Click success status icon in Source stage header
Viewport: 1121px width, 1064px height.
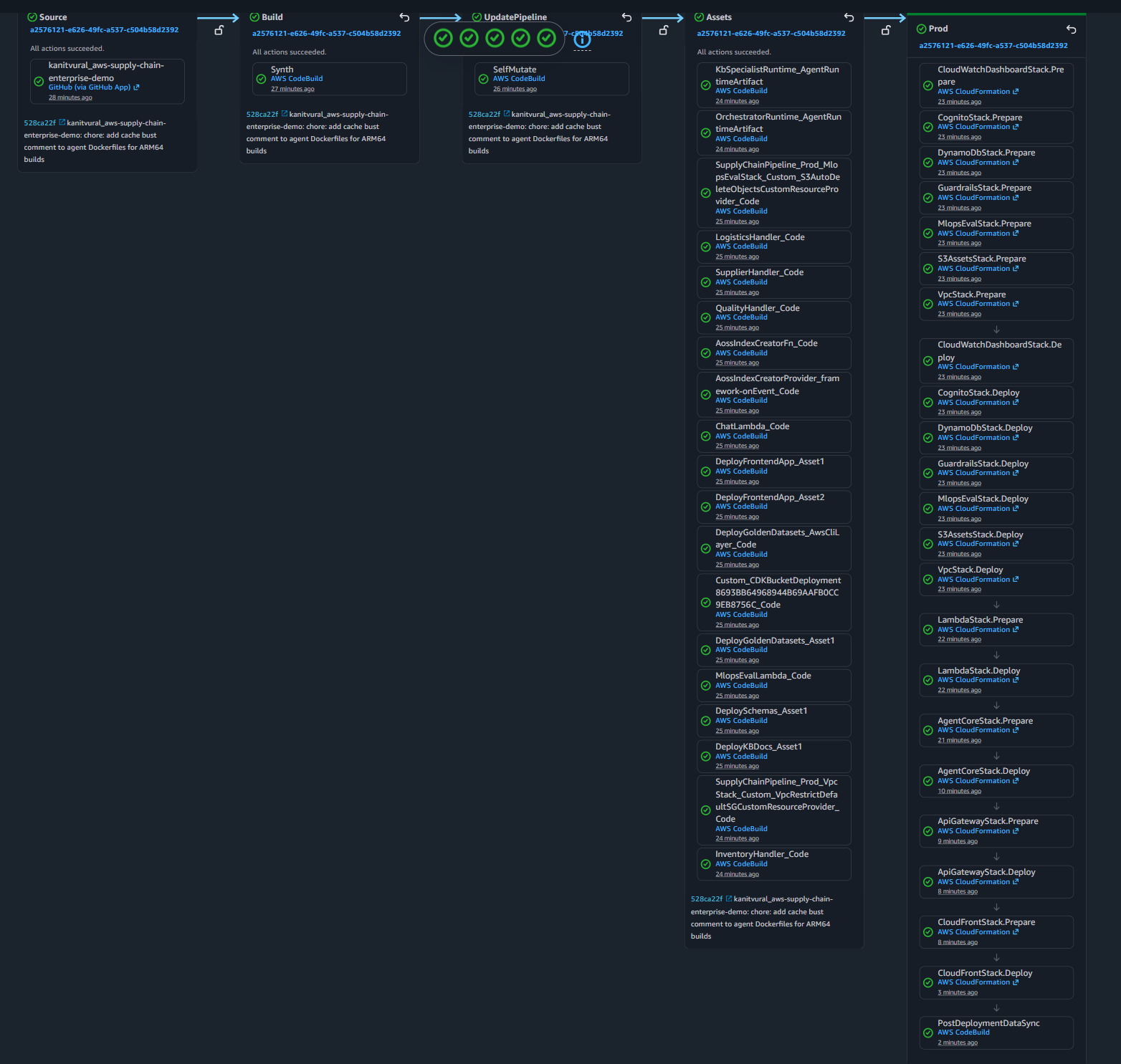click(x=32, y=16)
